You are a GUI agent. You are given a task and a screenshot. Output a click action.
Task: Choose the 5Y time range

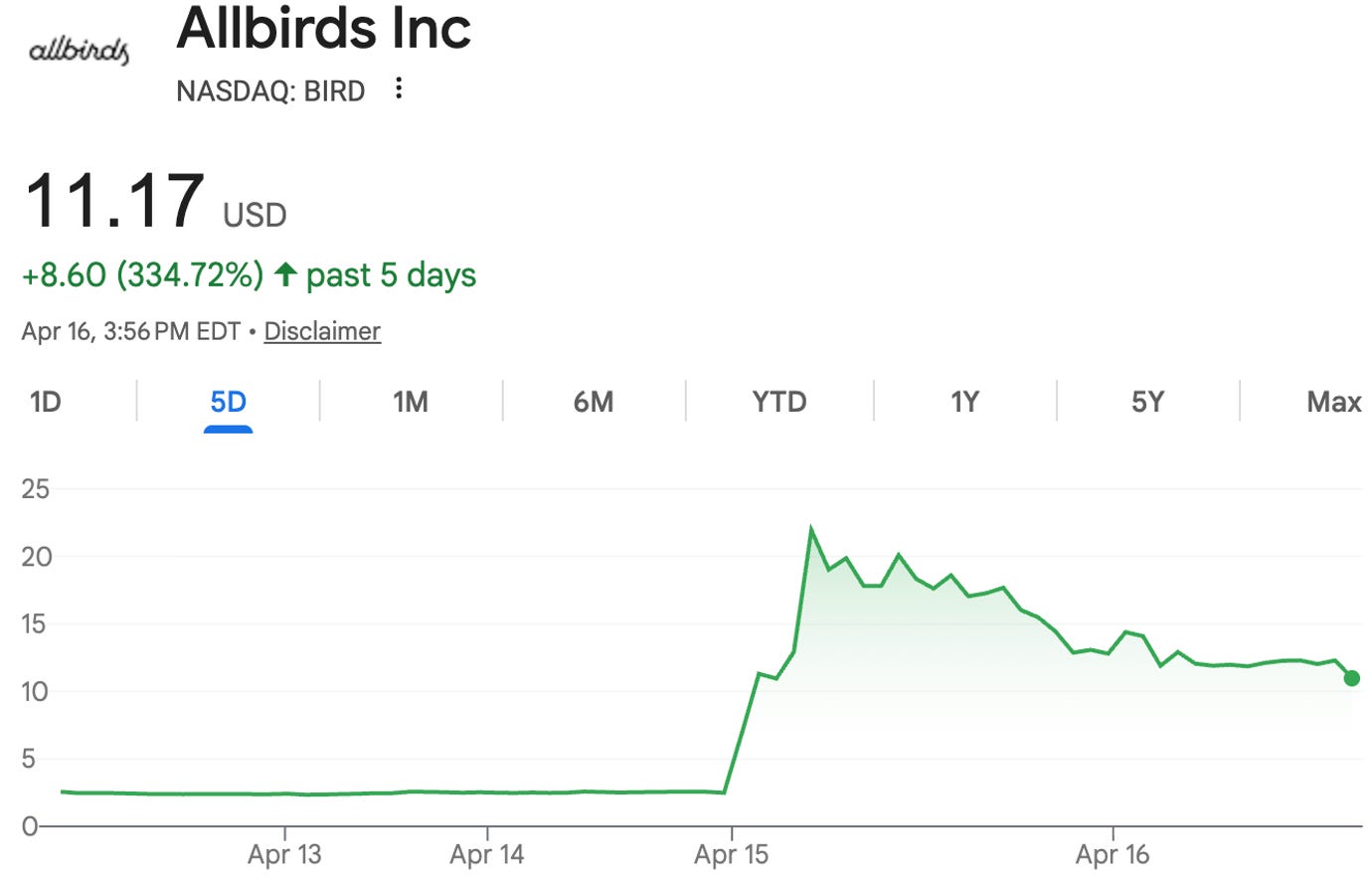point(1147,402)
